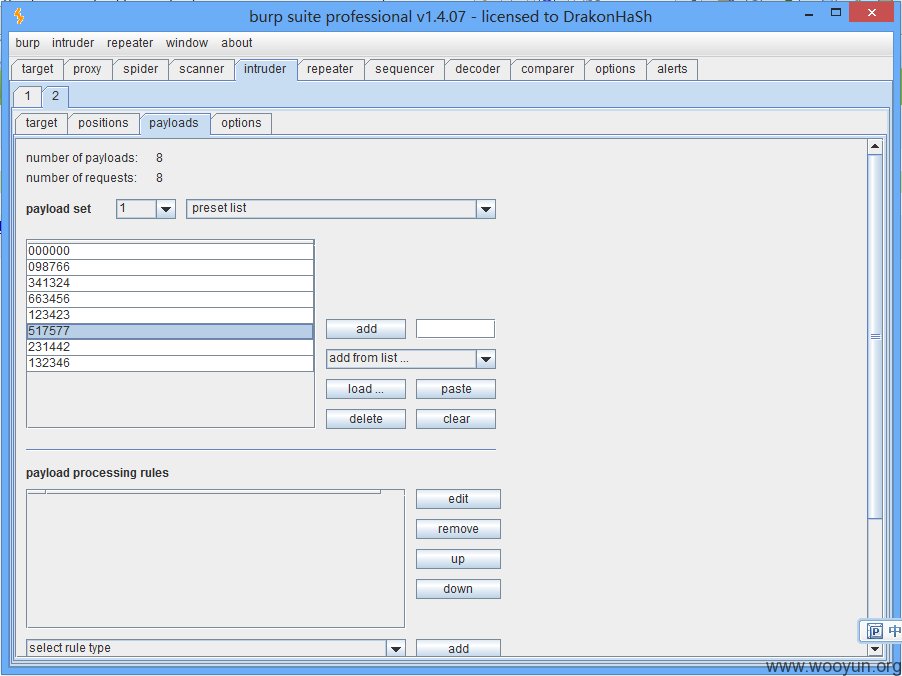Open the payloads sub-tab
The image size is (902, 676).
(174, 123)
